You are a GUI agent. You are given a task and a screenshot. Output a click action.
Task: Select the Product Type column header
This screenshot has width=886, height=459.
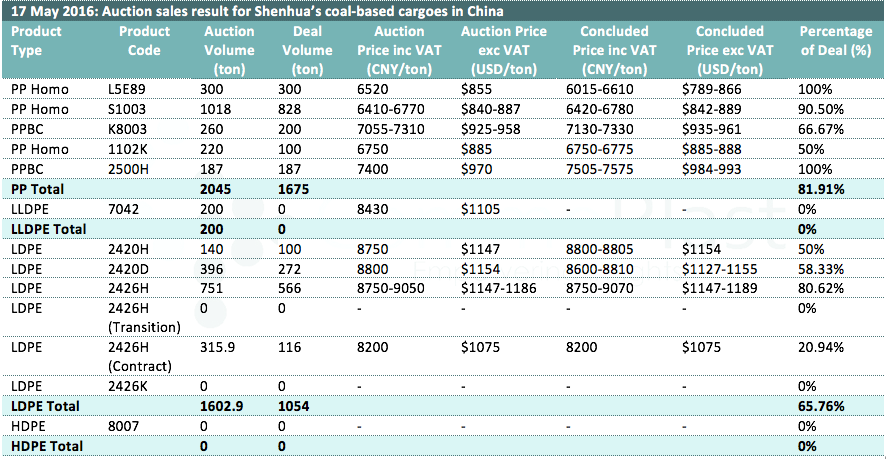[x=36, y=39]
